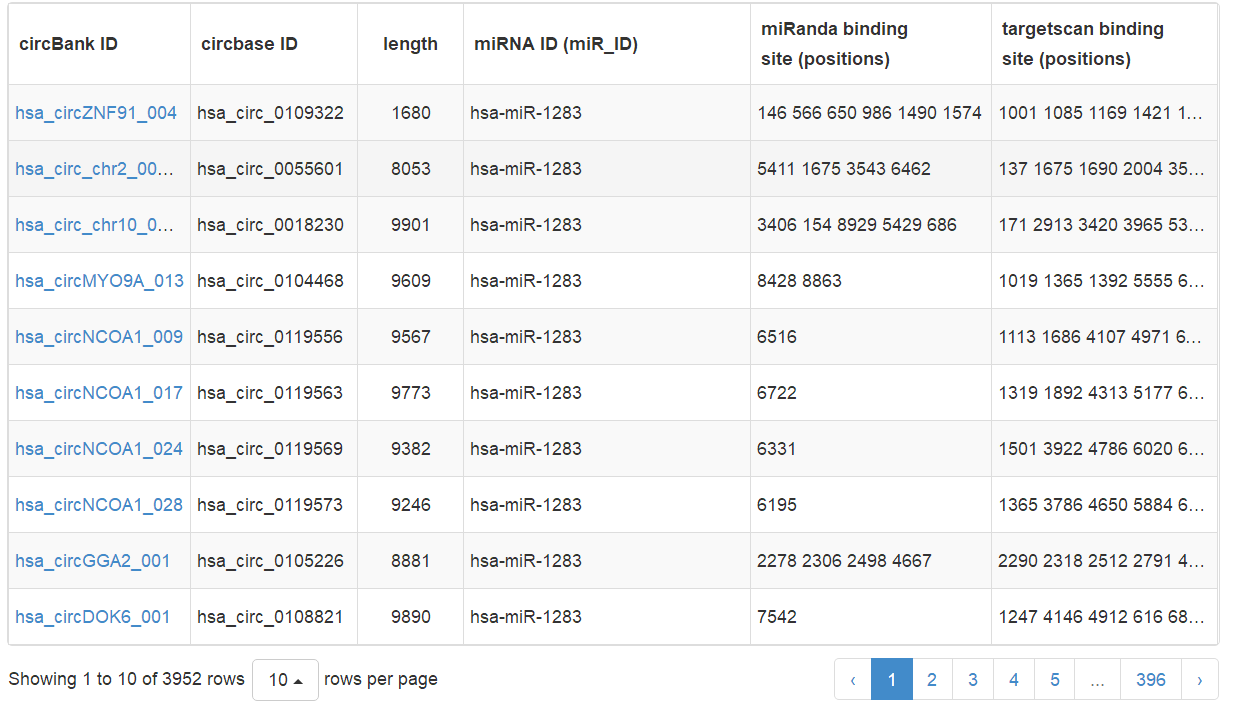Visit the hsa_circDOK6_001 link
The width and height of the screenshot is (1235, 713).
point(93,617)
